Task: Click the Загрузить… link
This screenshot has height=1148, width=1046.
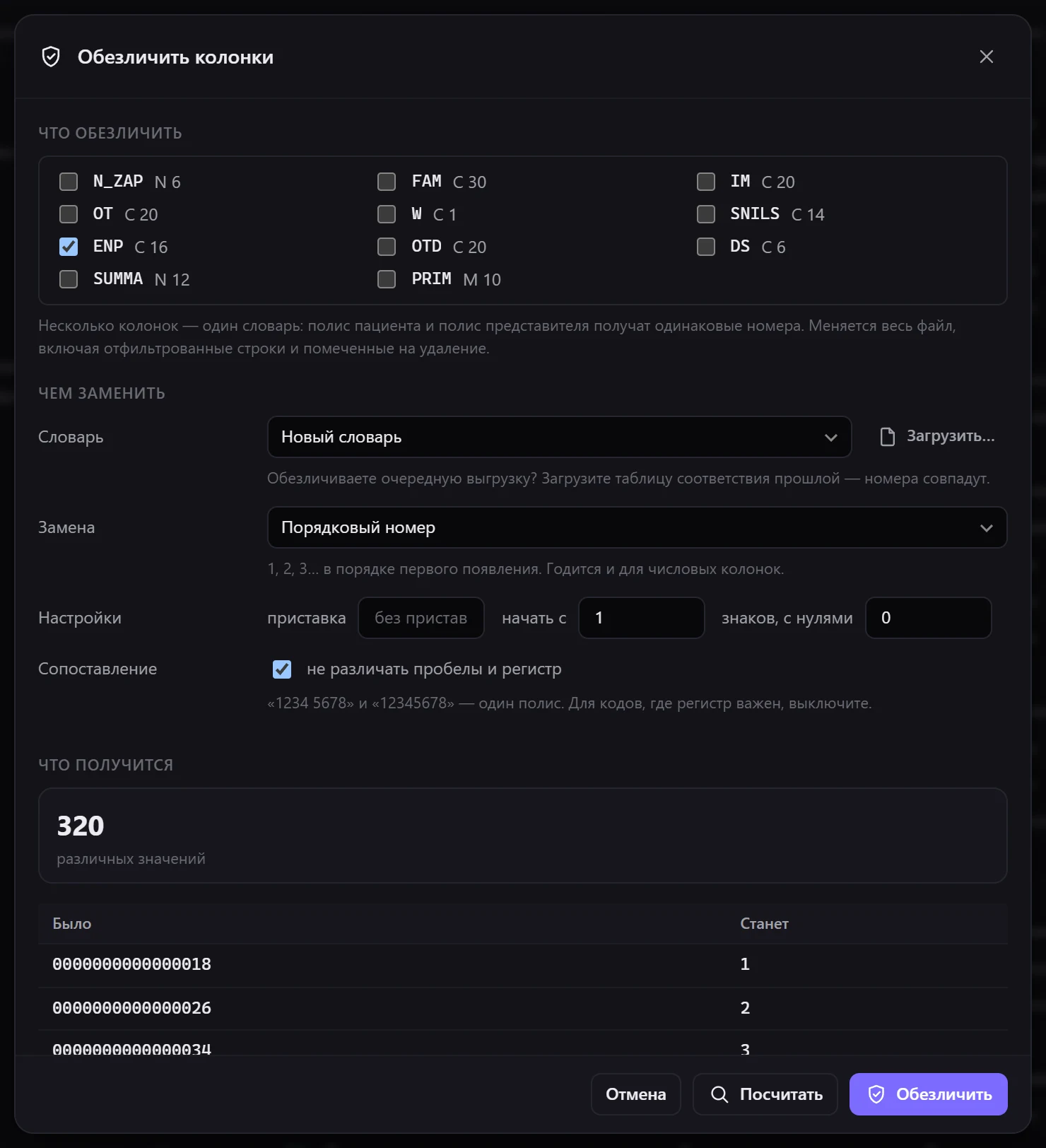Action: [x=938, y=437]
